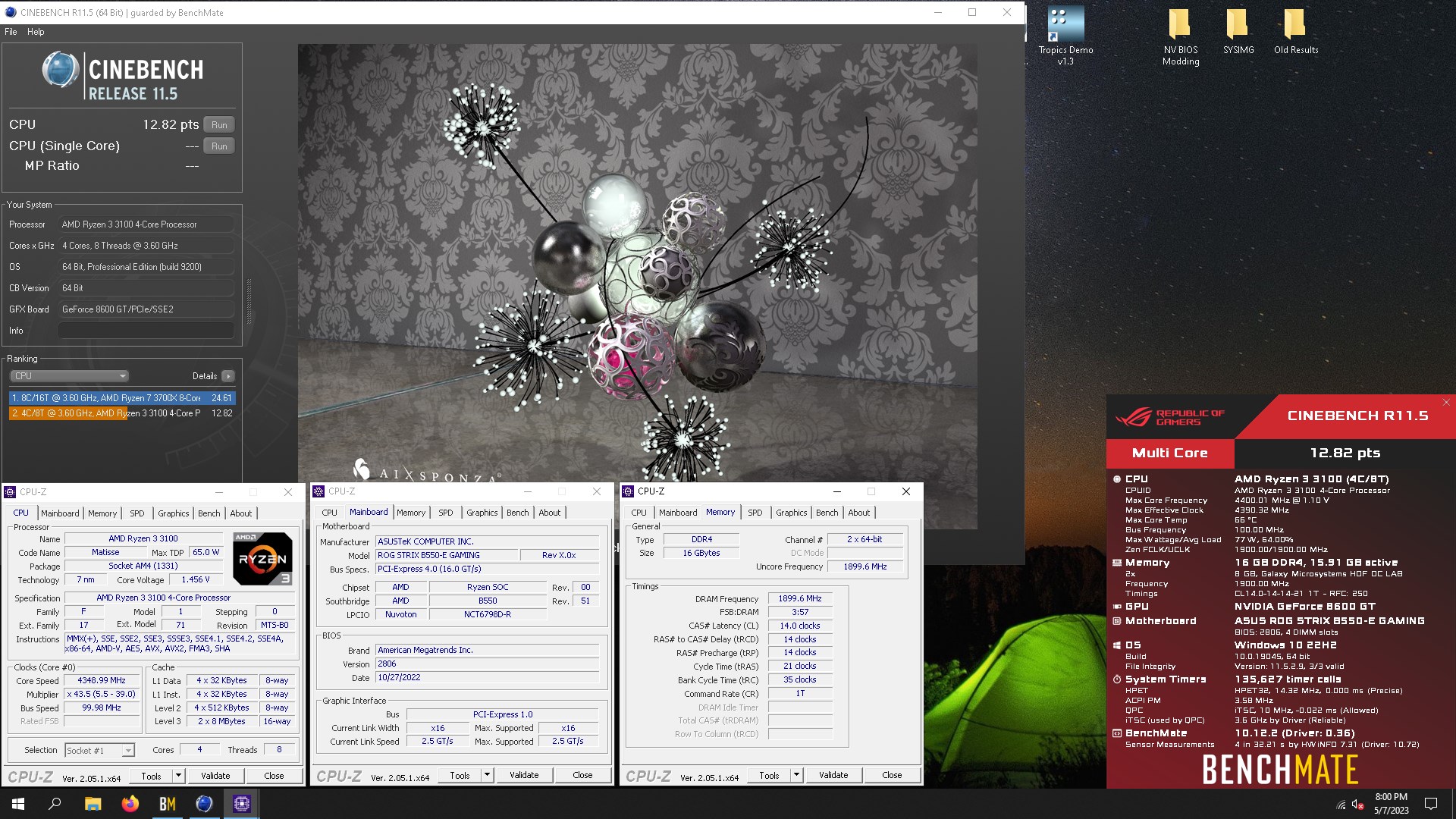
Task: Switch to BenchMate taskbar icon
Action: click(167, 804)
